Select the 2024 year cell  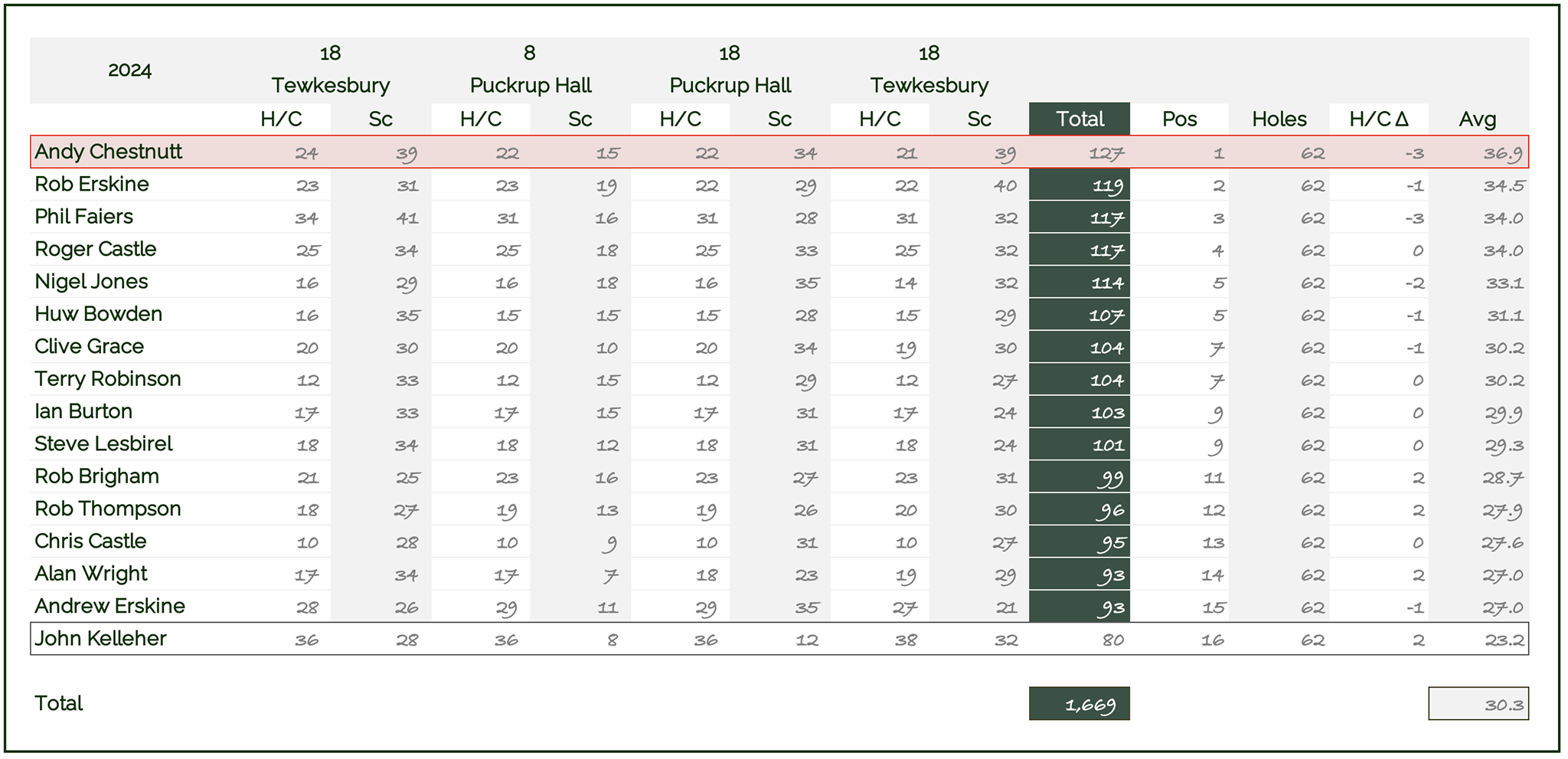pos(129,70)
